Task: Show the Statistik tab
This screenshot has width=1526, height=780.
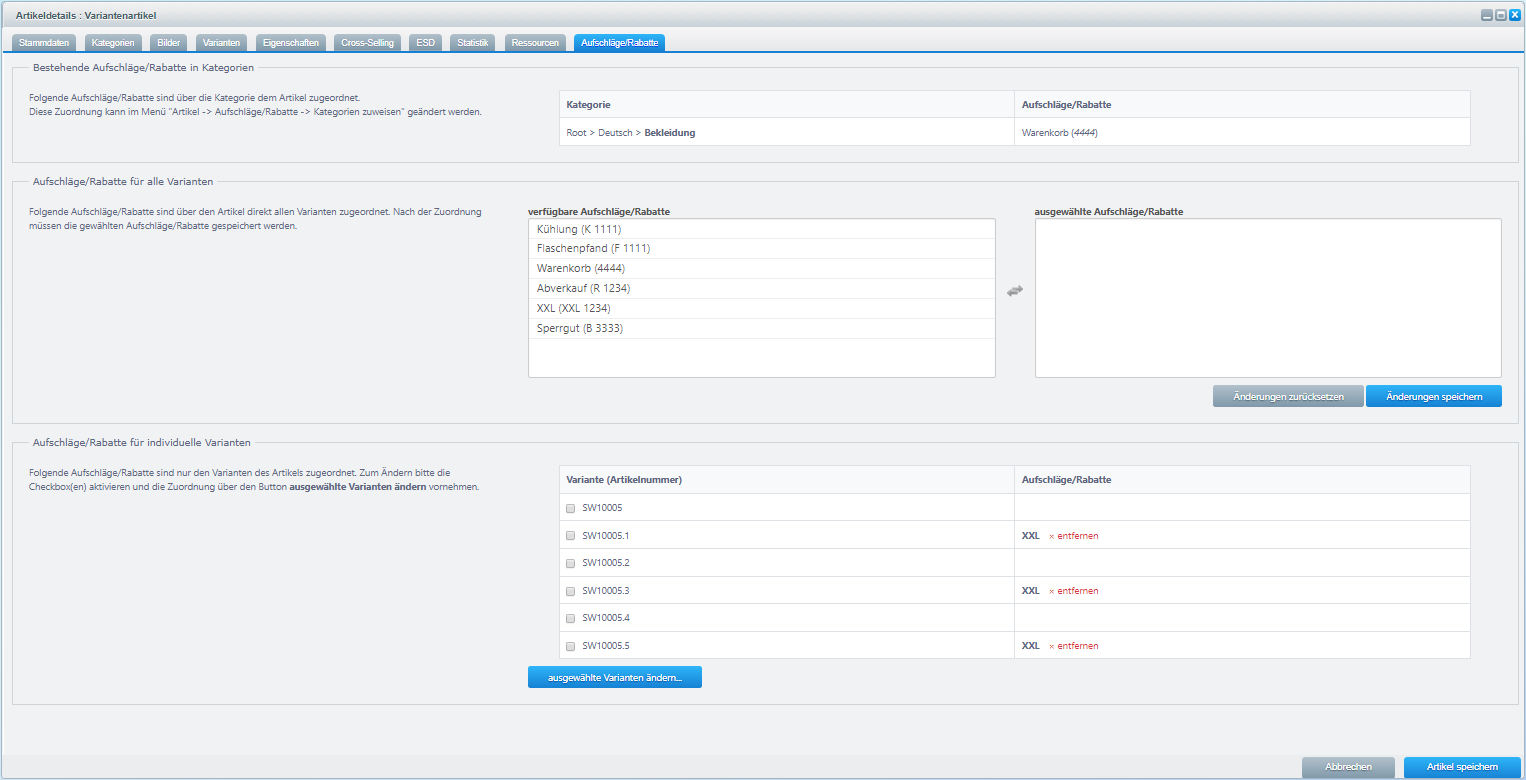Action: click(x=473, y=43)
